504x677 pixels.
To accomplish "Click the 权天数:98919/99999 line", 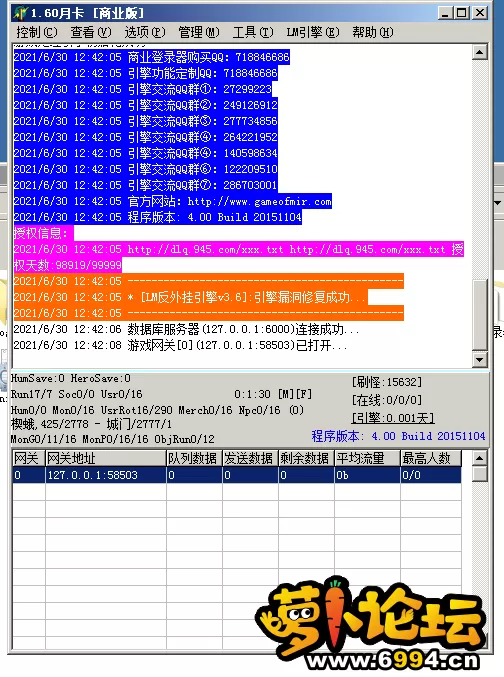I will click(67, 265).
